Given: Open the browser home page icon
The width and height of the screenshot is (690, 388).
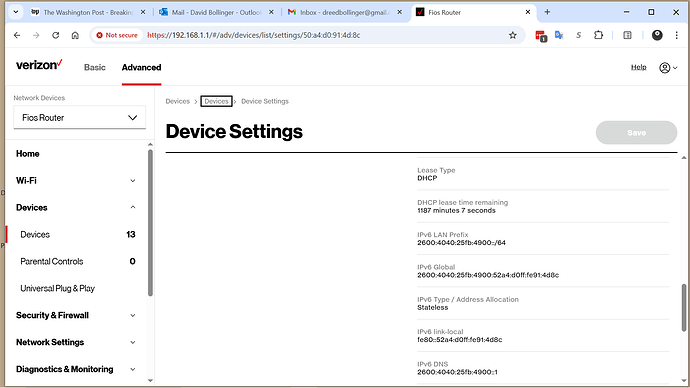Looking at the screenshot, I should coord(75,35).
